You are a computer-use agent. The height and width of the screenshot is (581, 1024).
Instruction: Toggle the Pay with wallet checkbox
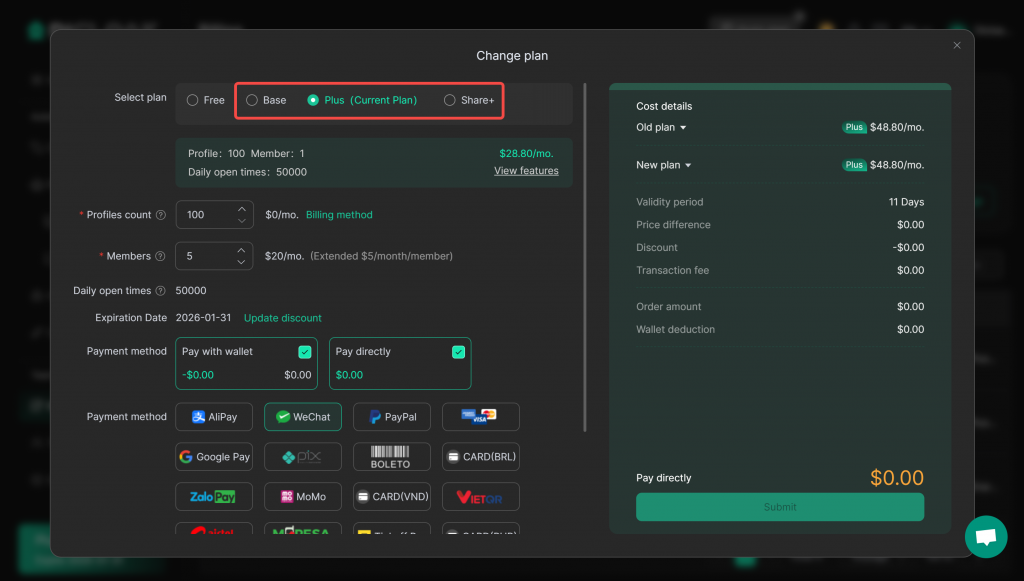pos(304,352)
